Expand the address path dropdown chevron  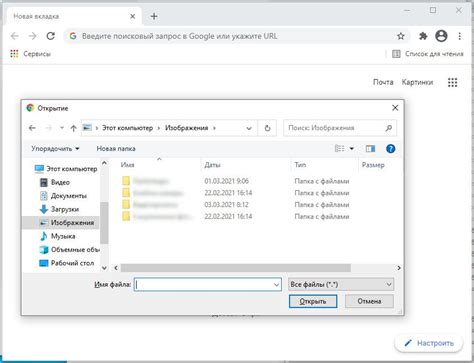click(249, 128)
